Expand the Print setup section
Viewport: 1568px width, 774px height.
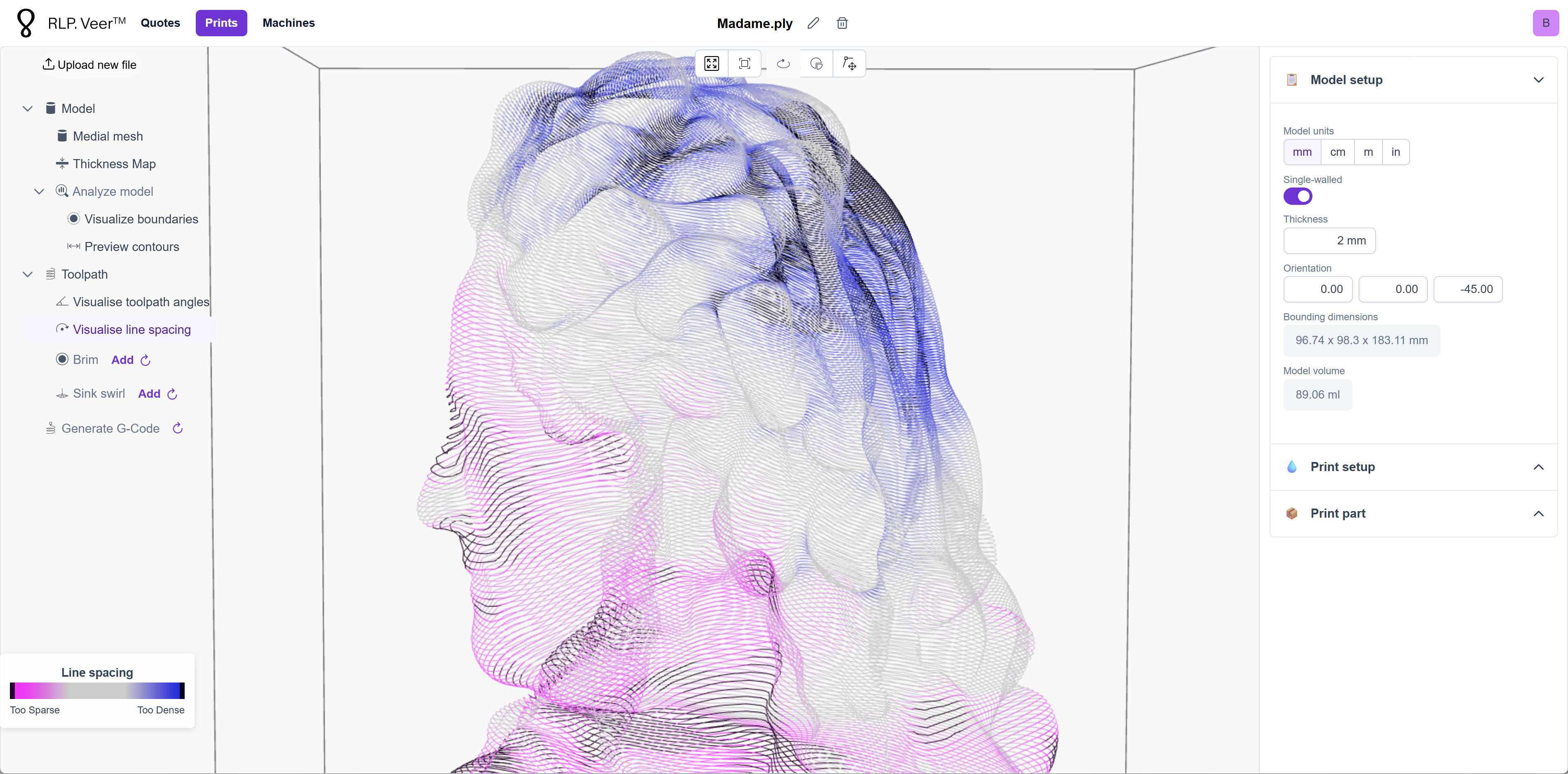pyautogui.click(x=1538, y=467)
